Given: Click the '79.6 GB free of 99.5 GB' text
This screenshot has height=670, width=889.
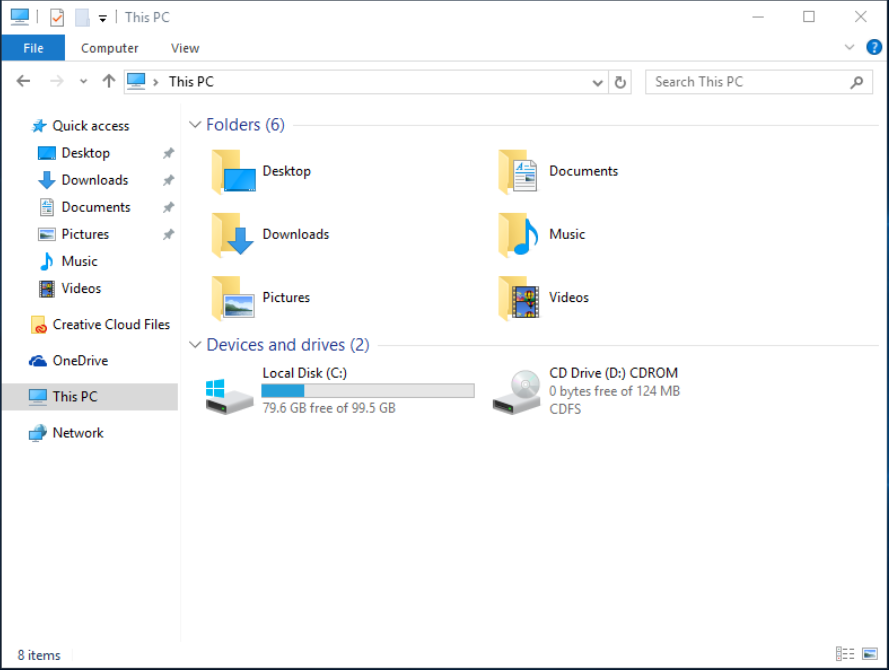Looking at the screenshot, I should 329,408.
